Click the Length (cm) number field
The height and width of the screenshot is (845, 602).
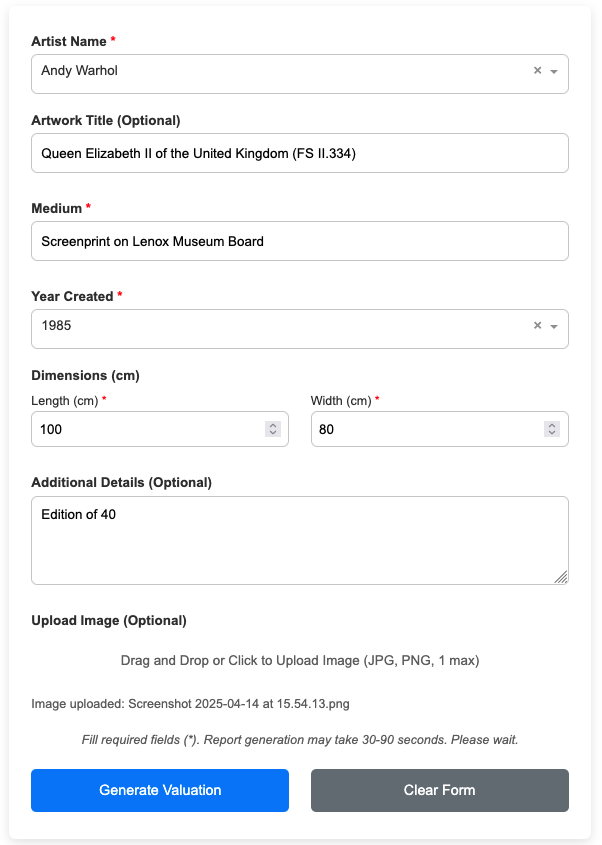click(x=145, y=429)
